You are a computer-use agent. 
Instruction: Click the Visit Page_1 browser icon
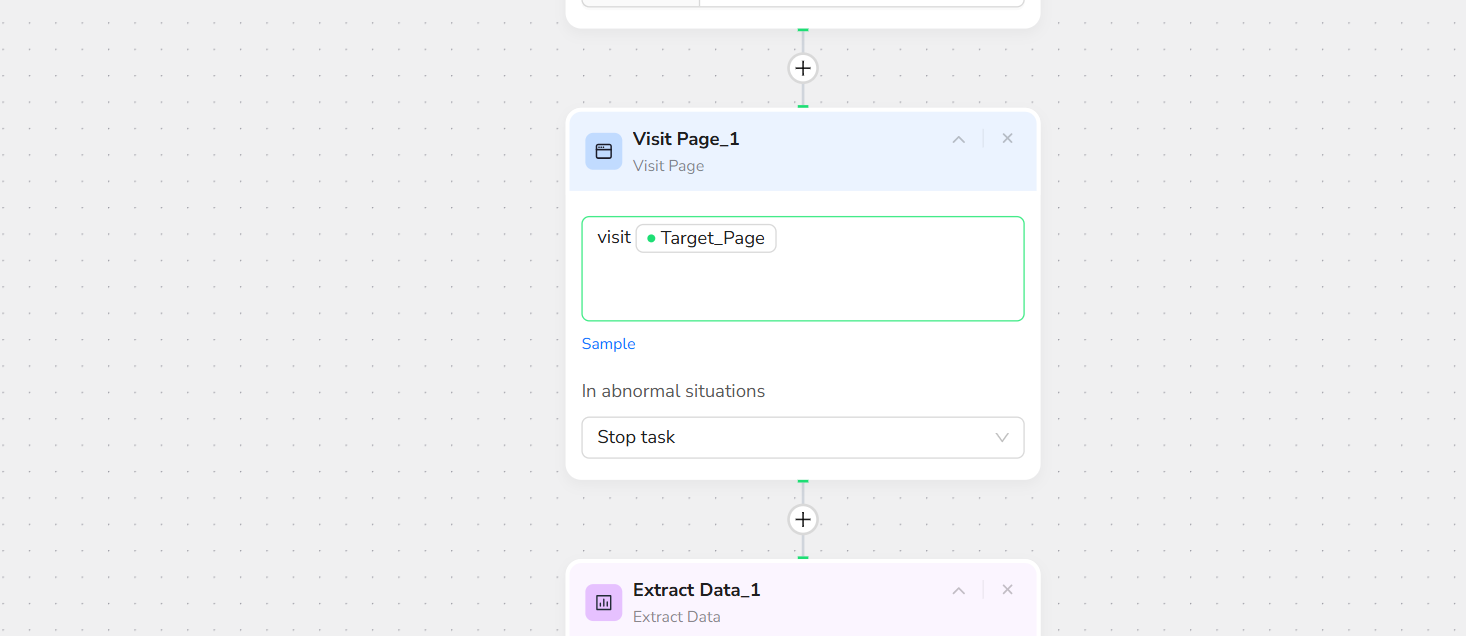click(x=603, y=151)
